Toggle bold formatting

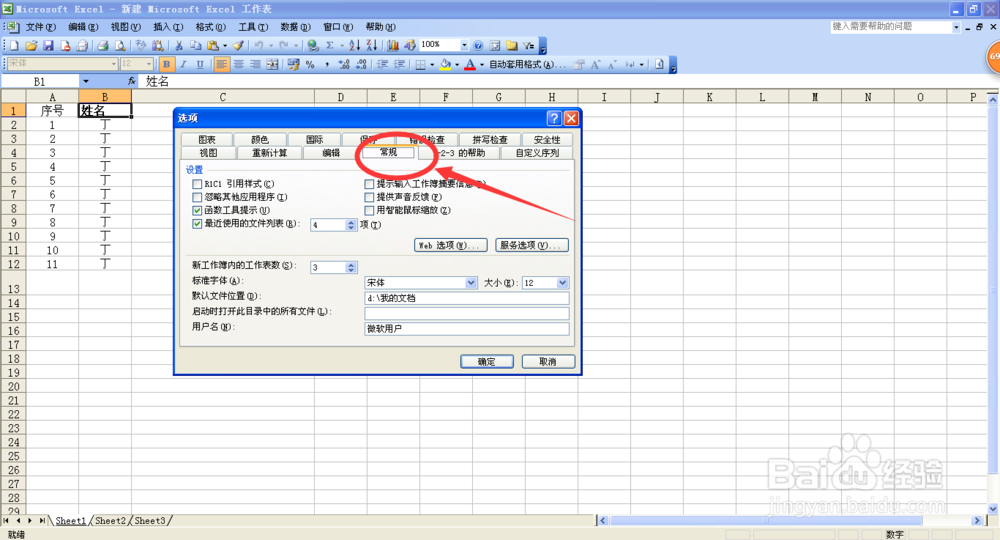166,64
